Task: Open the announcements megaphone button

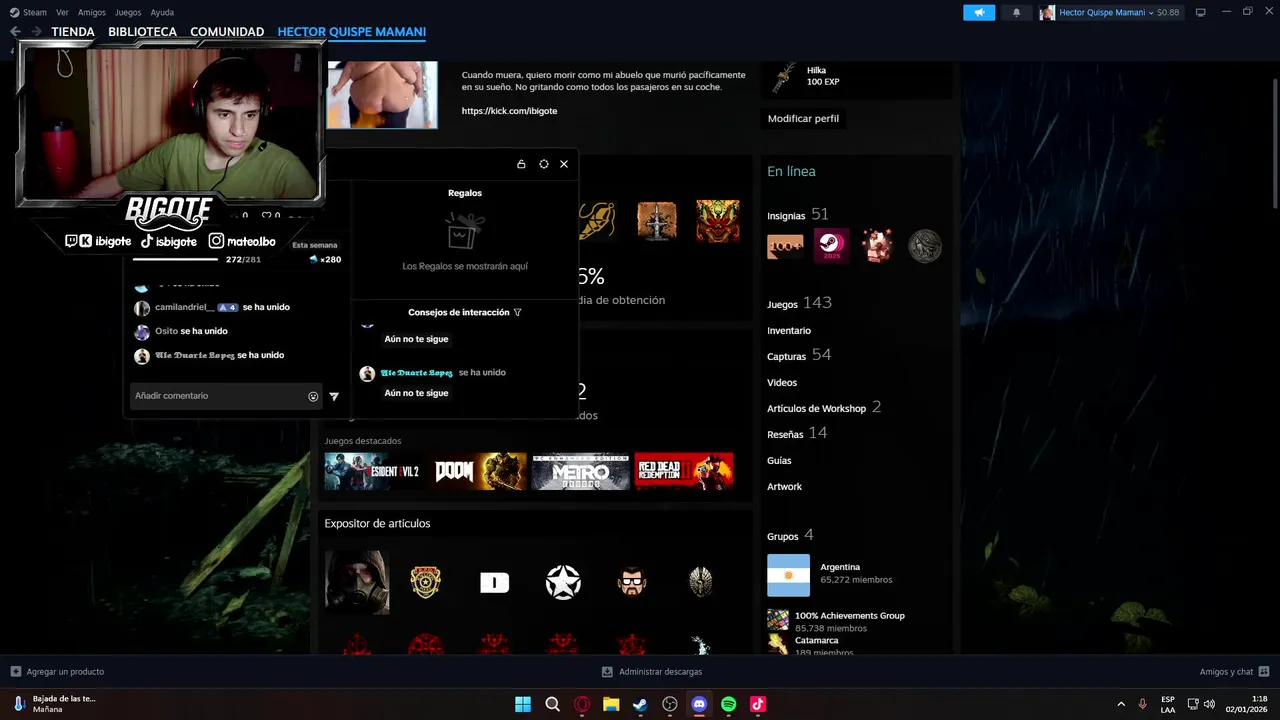Action: click(x=979, y=12)
